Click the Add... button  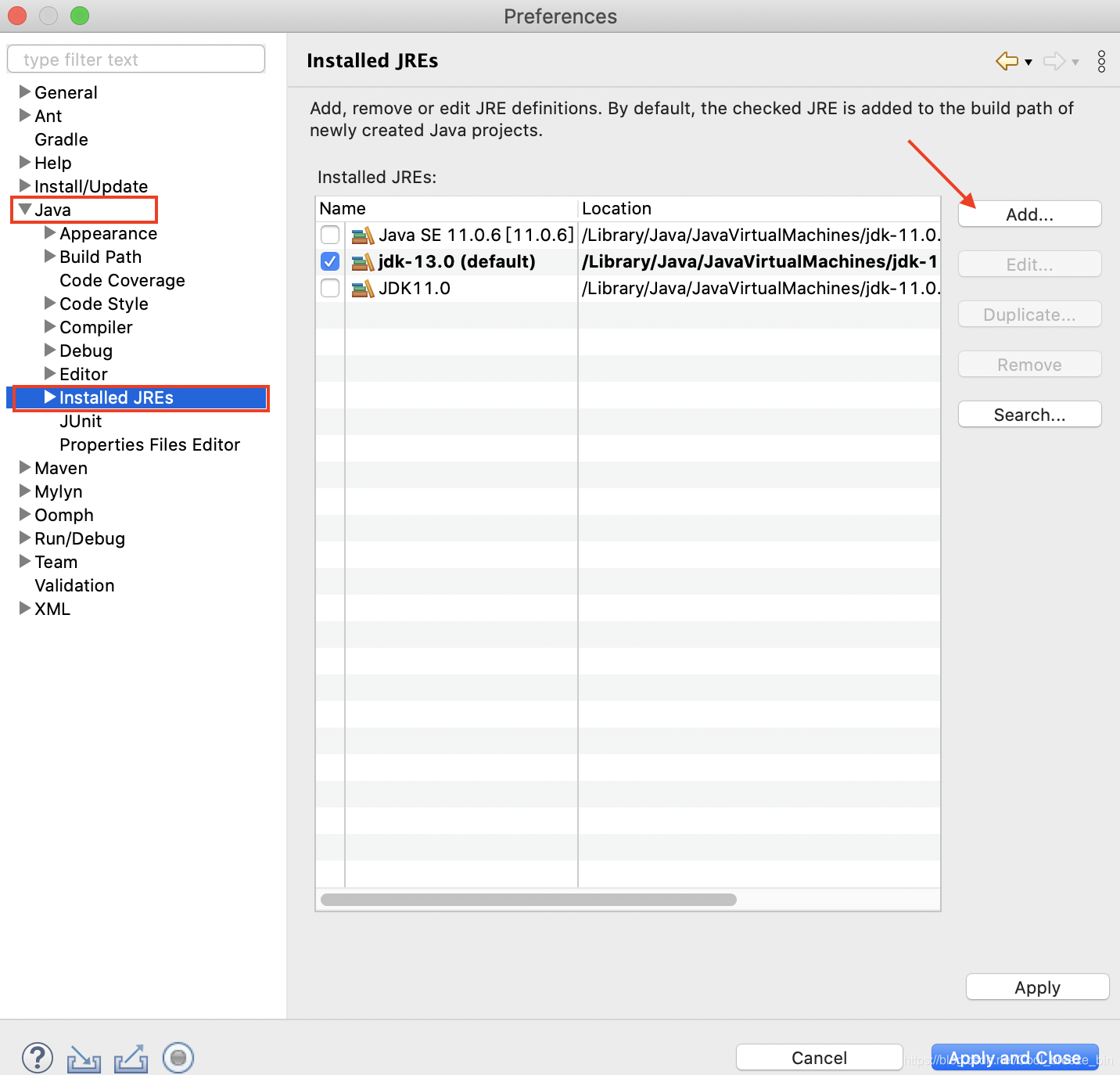click(x=1029, y=214)
